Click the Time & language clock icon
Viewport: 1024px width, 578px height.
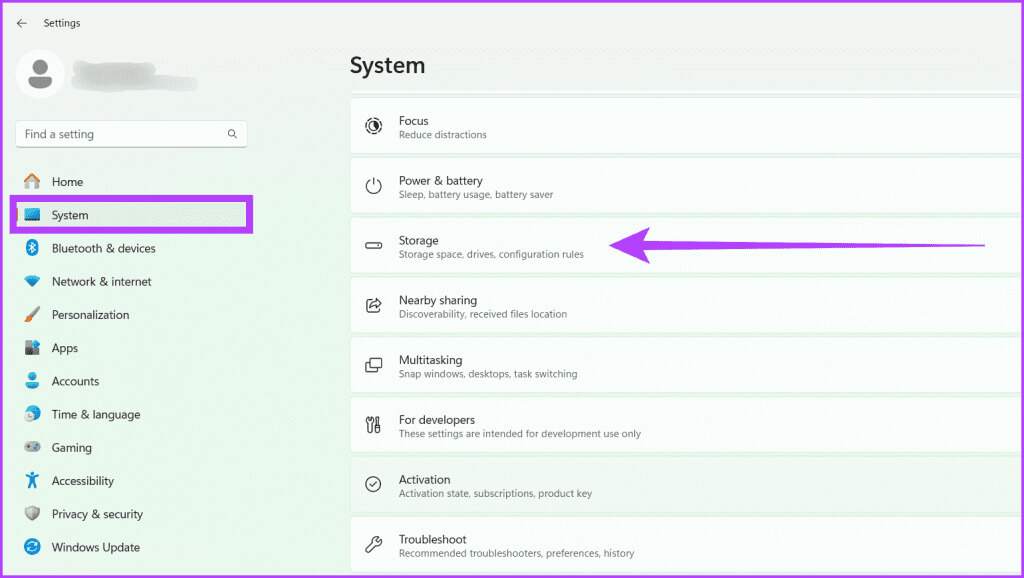pyautogui.click(x=32, y=414)
